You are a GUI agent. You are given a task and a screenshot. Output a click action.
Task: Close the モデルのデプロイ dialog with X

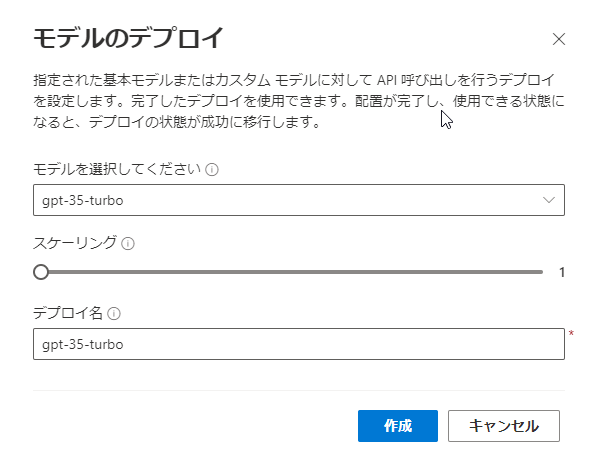(x=558, y=39)
